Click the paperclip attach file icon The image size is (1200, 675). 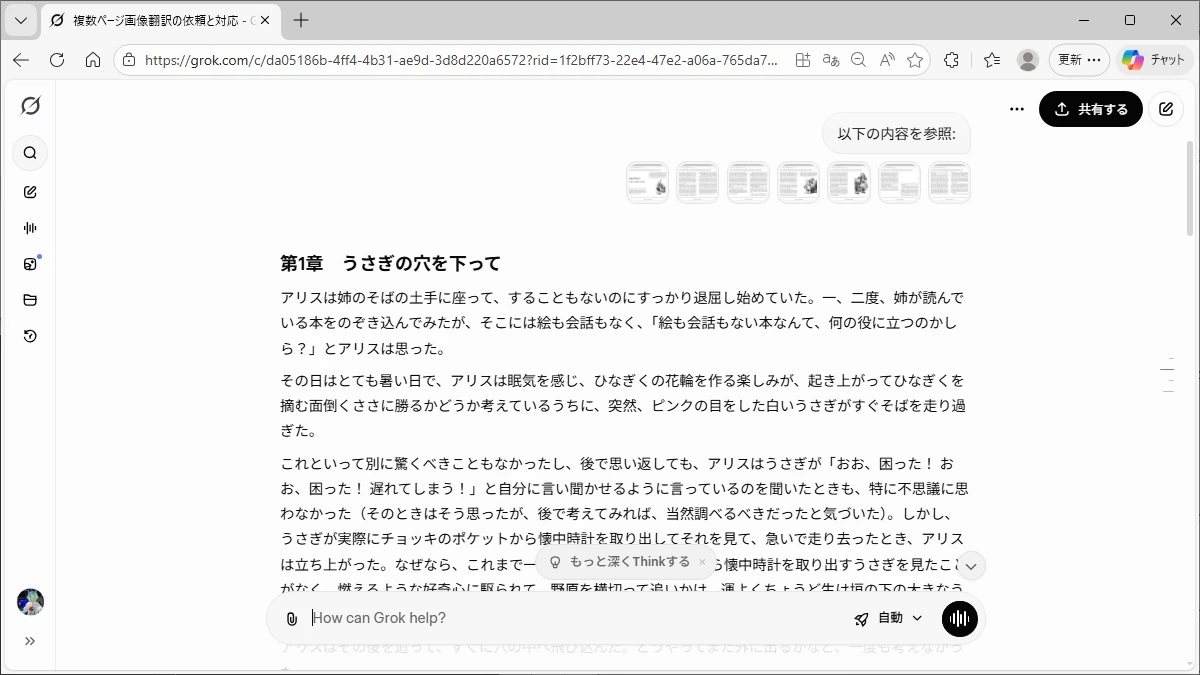[291, 619]
